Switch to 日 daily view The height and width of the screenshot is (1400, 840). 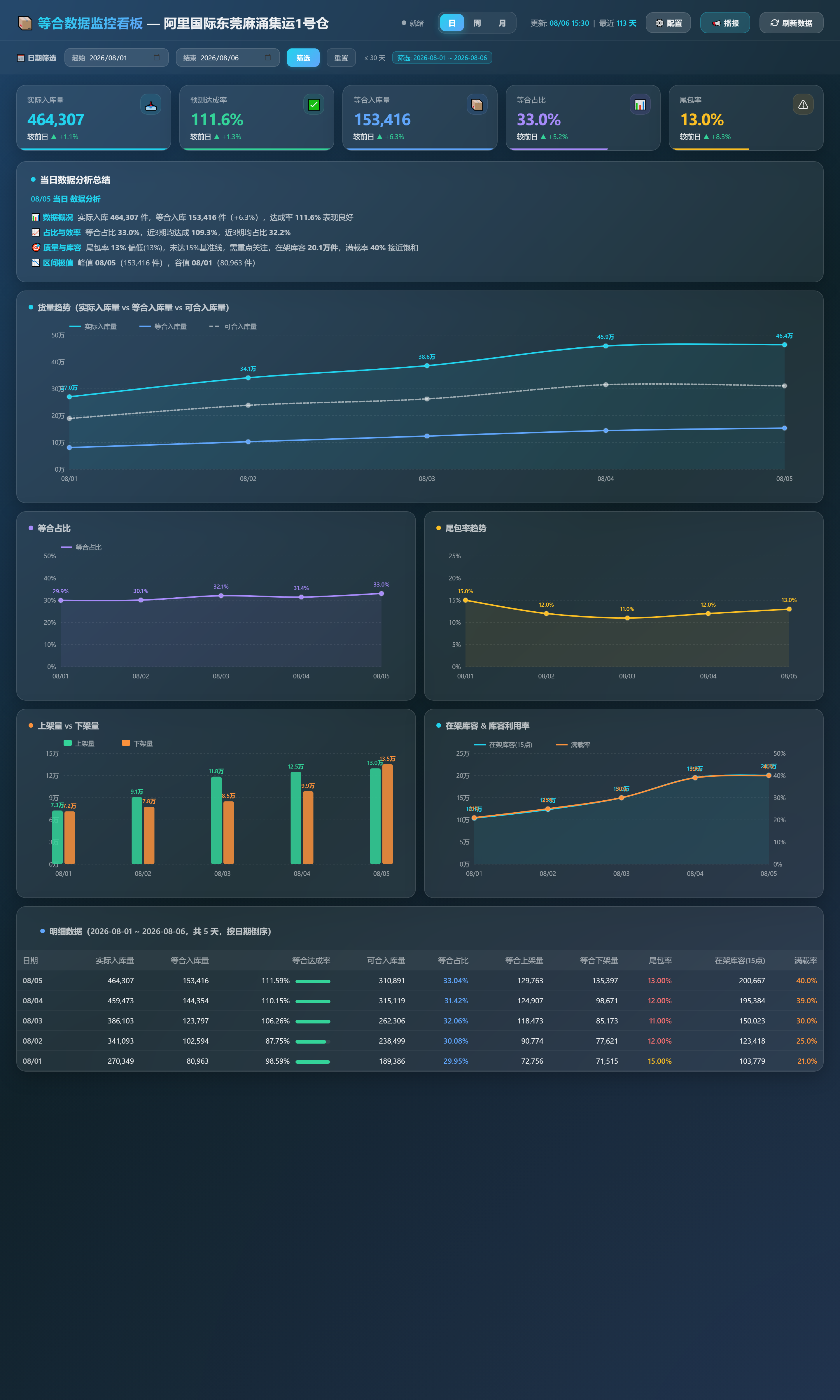(452, 23)
